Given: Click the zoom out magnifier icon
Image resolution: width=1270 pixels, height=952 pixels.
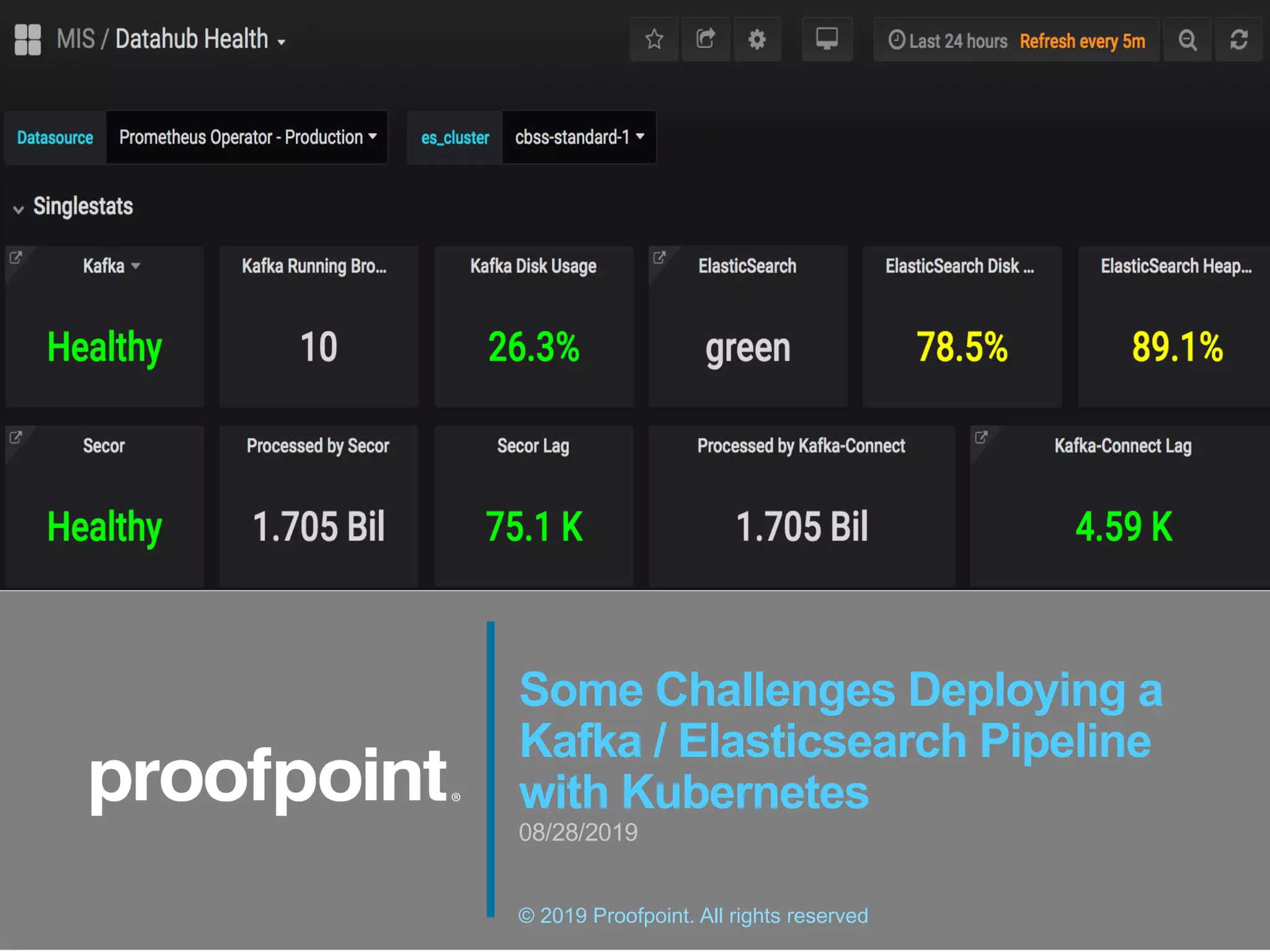Looking at the screenshot, I should pyautogui.click(x=1188, y=40).
